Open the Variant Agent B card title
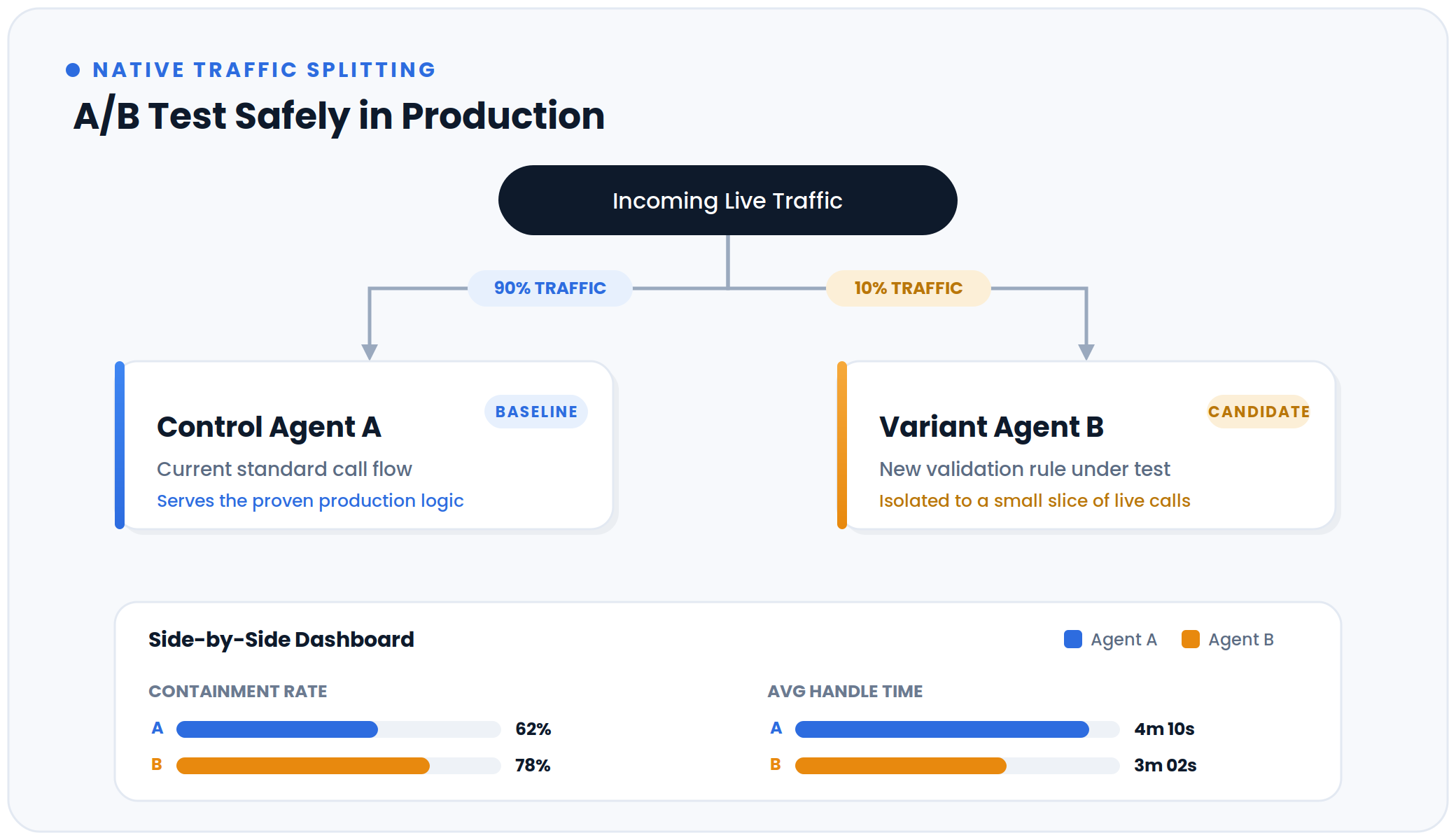 991,427
